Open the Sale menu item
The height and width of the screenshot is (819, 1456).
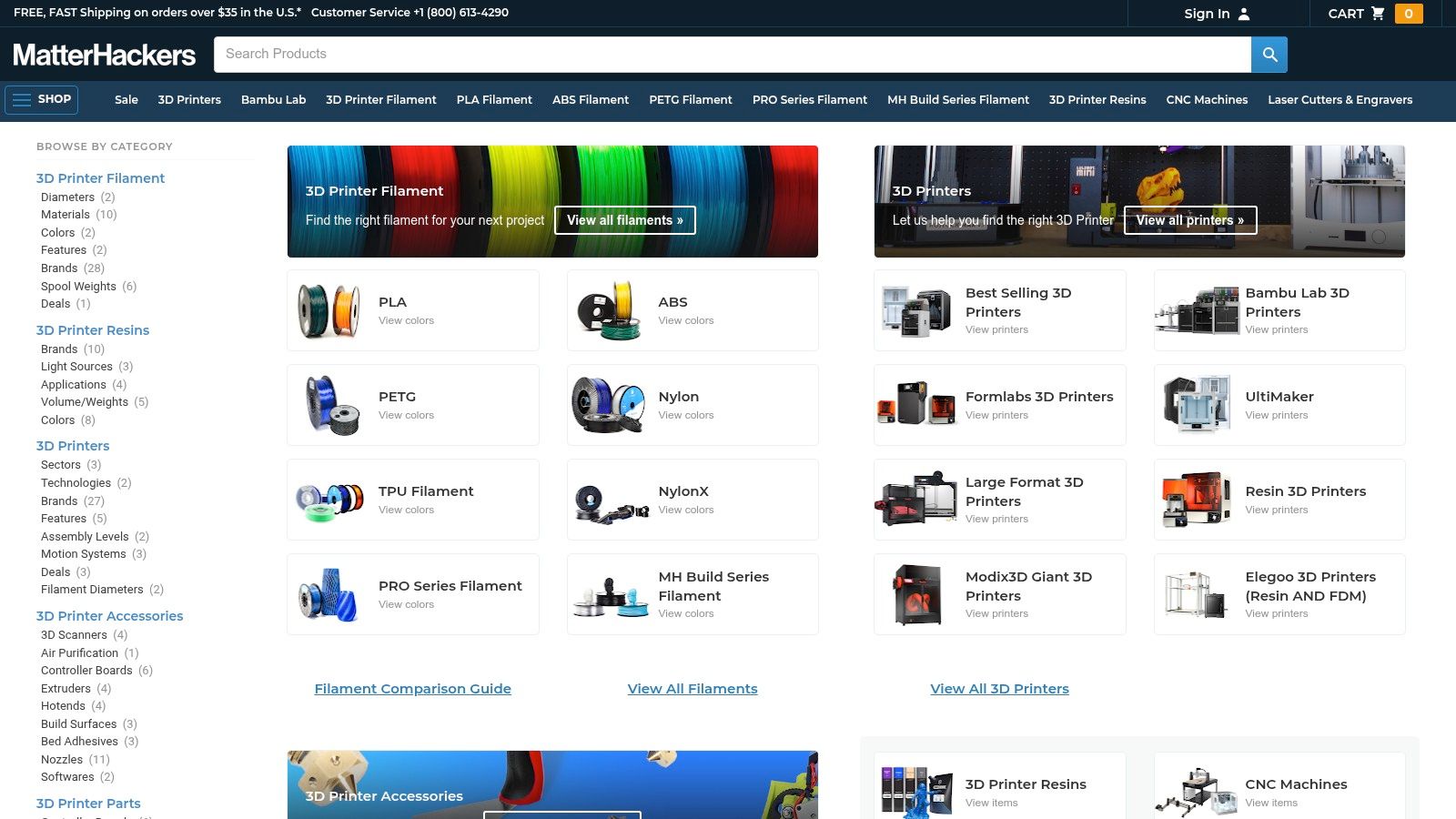pos(126,100)
